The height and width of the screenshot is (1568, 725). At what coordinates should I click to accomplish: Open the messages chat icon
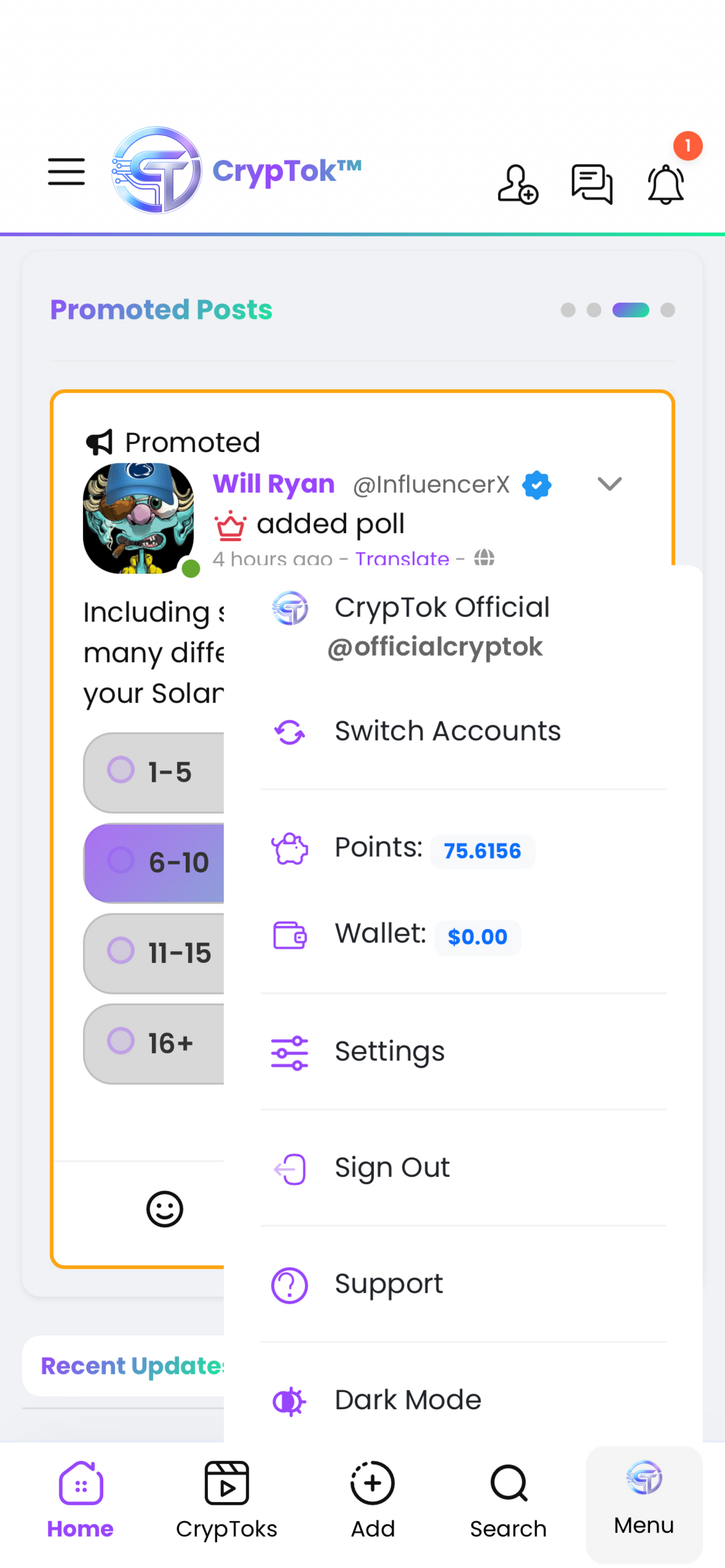pyautogui.click(x=592, y=184)
